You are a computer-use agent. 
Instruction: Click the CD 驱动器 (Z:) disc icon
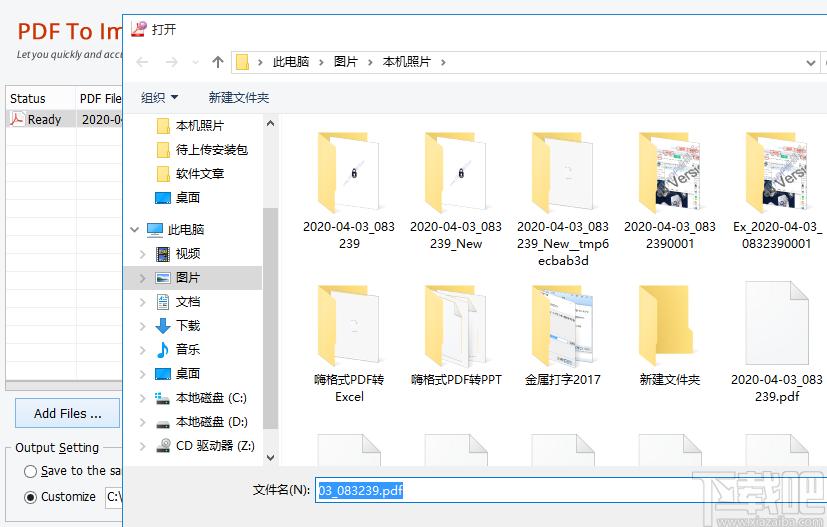pyautogui.click(x=163, y=446)
